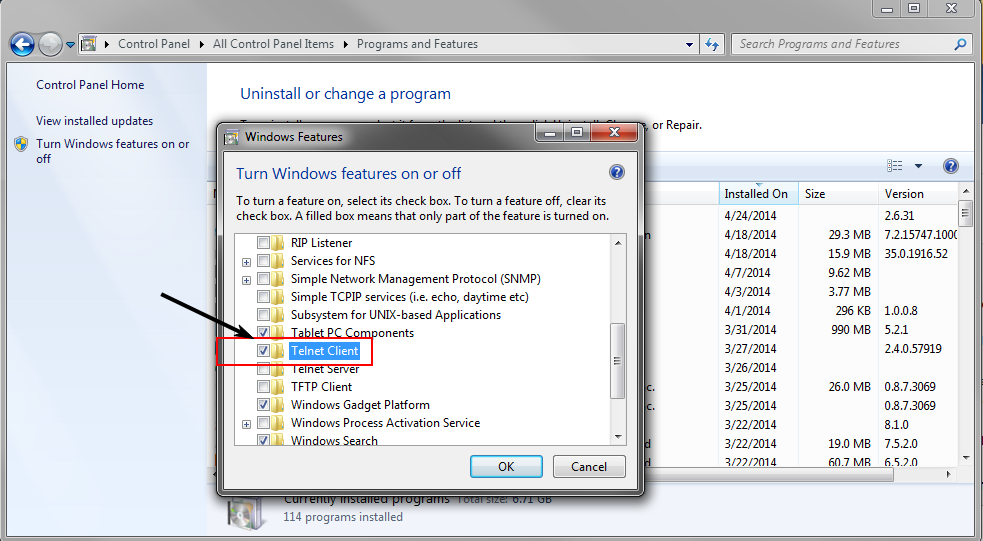Click the Search Programs and Features field
Viewport: 983px width, 541px height.
click(x=850, y=45)
